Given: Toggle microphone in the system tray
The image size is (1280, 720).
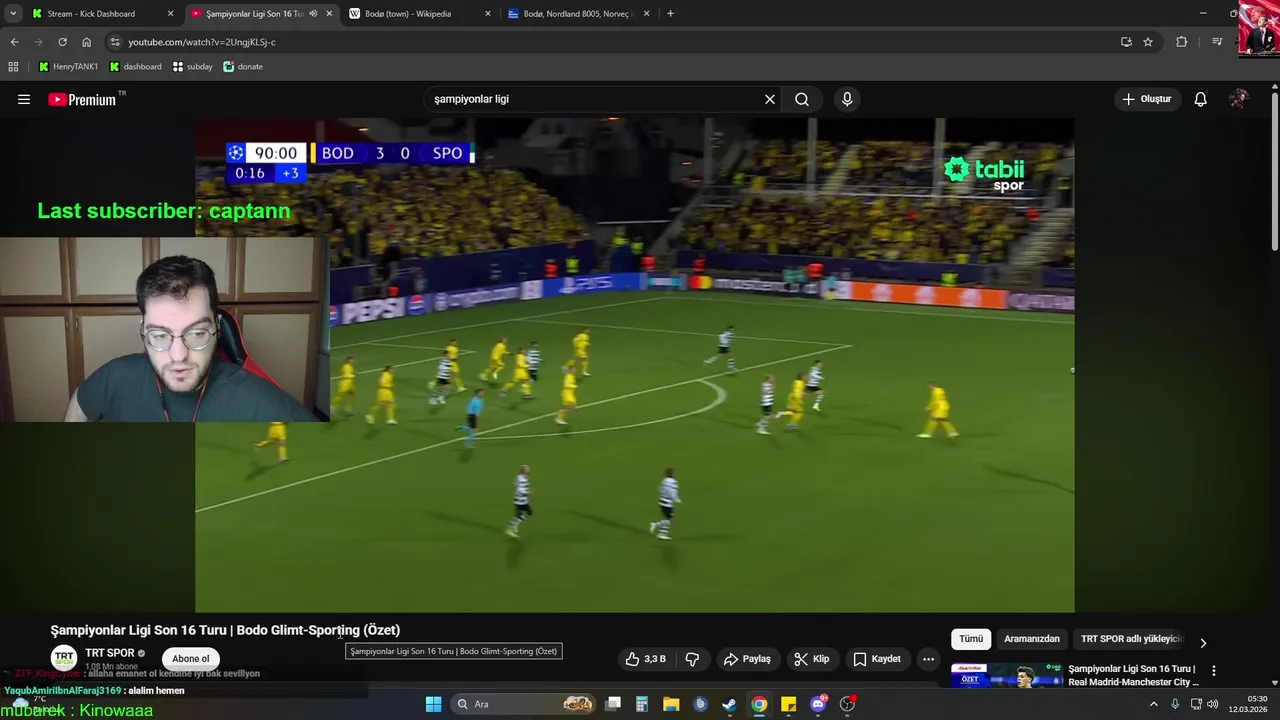Looking at the screenshot, I should [x=1175, y=704].
